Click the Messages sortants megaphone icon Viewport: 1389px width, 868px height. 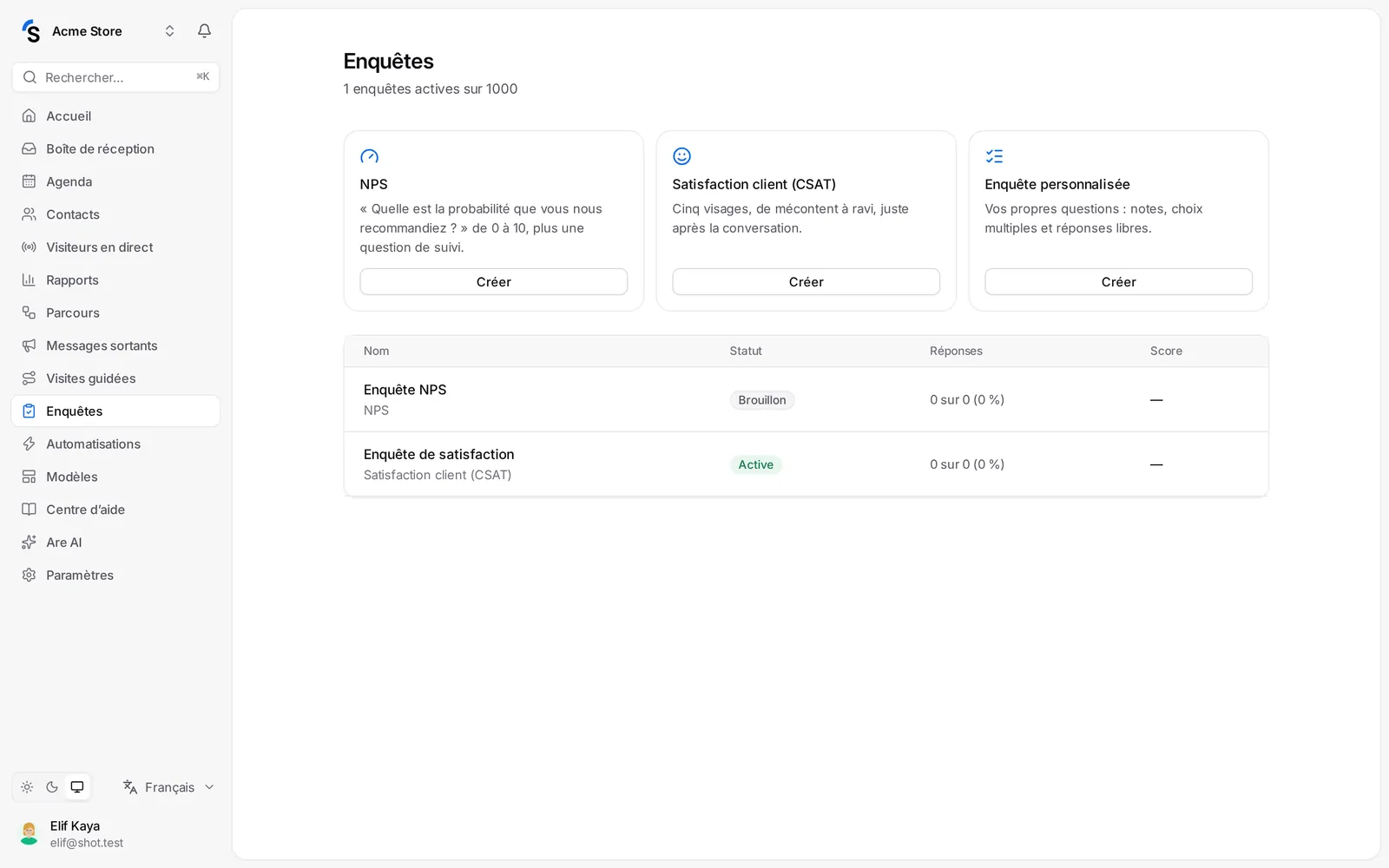coord(29,345)
